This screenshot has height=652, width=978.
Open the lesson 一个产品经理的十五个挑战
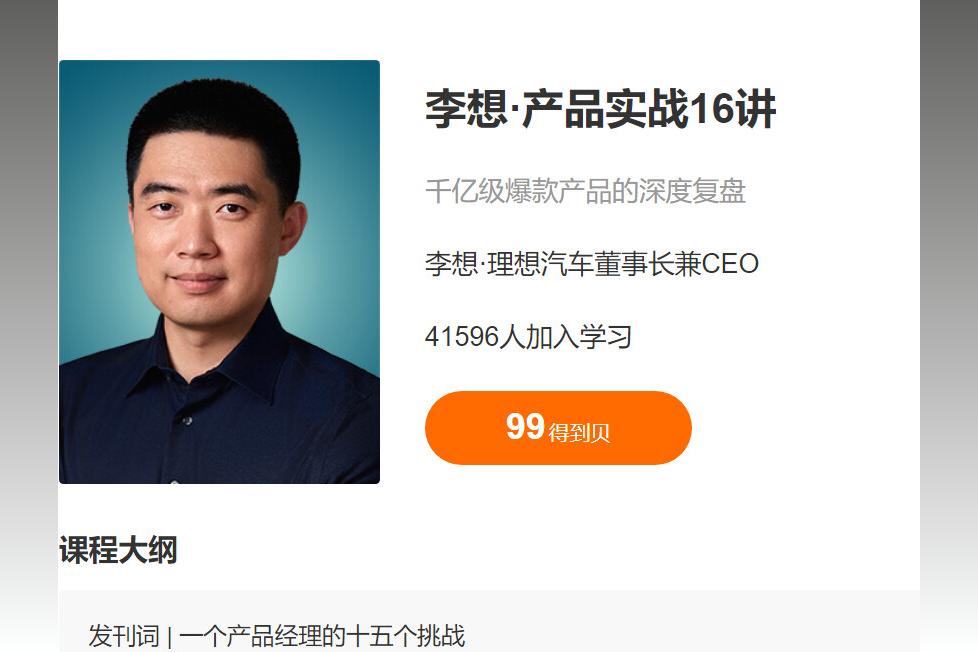[x=322, y=636]
